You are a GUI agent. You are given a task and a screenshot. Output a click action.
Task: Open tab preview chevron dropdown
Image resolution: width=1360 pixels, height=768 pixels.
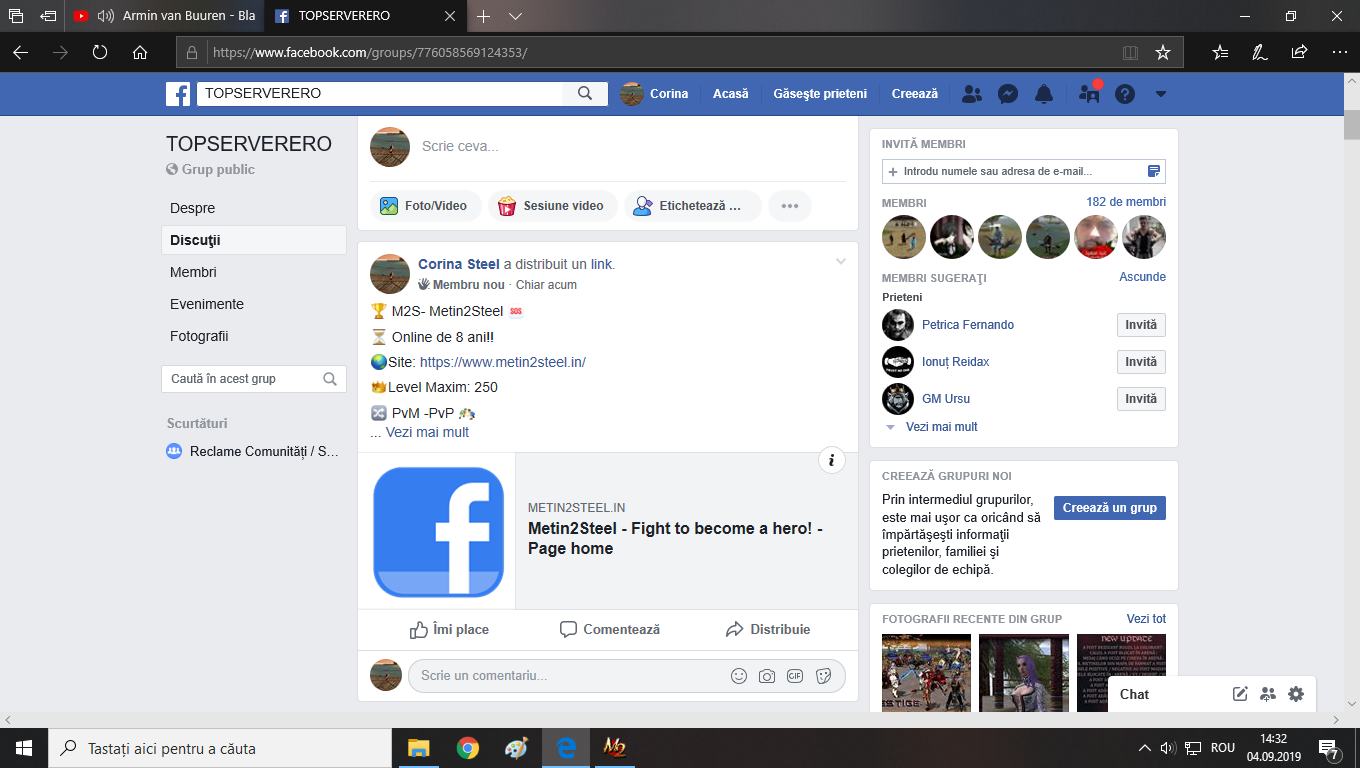tap(515, 16)
